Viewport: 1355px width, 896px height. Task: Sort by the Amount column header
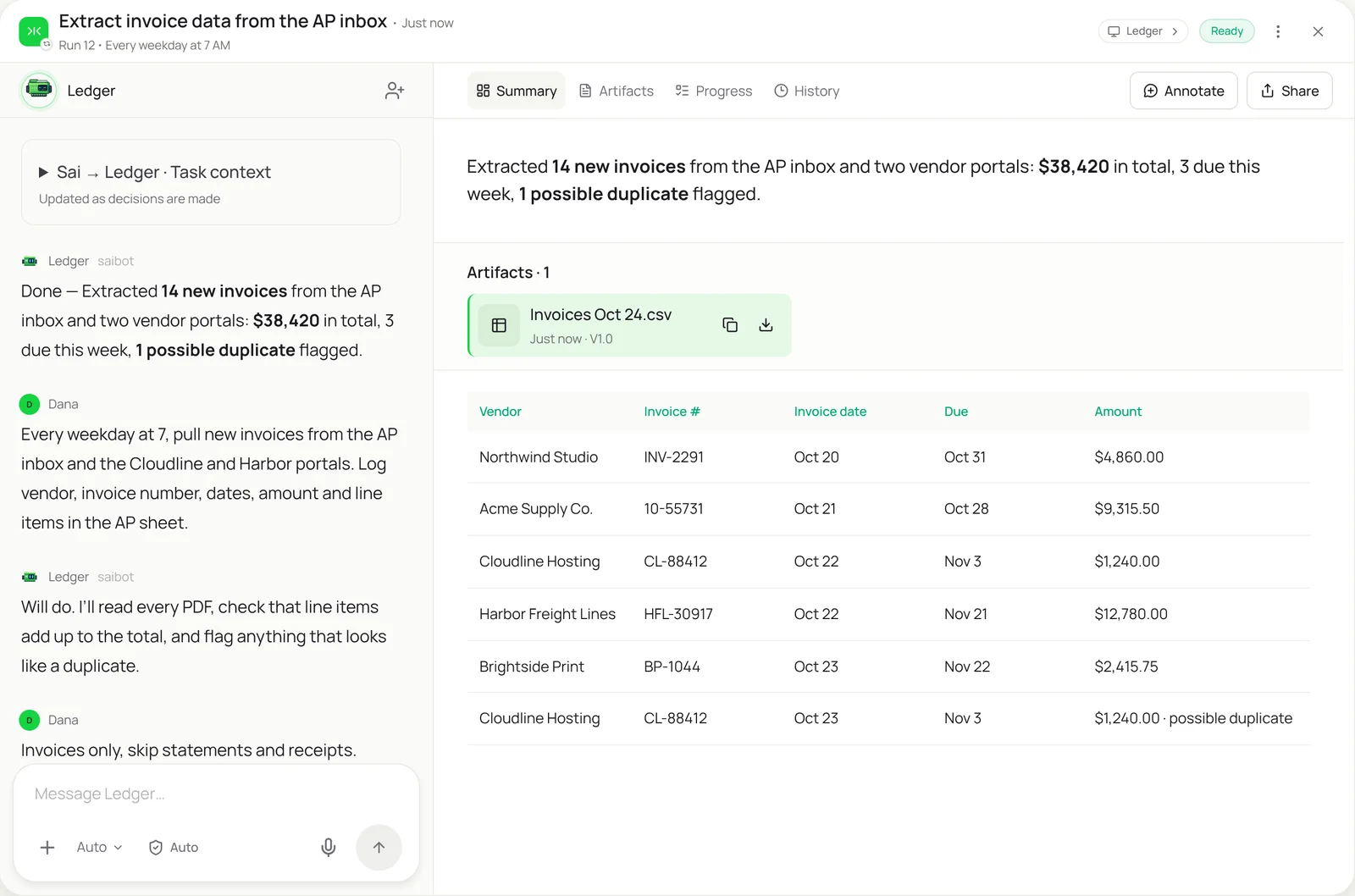pos(1118,412)
